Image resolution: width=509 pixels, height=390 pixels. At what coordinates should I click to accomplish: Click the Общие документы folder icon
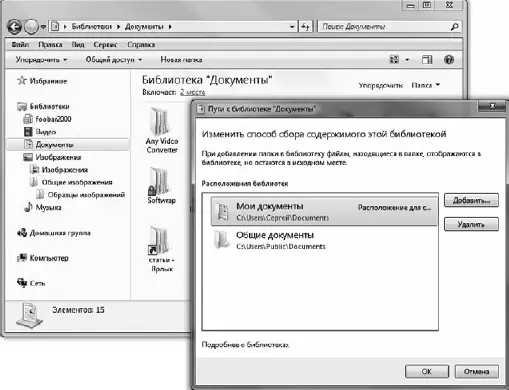coord(222,240)
